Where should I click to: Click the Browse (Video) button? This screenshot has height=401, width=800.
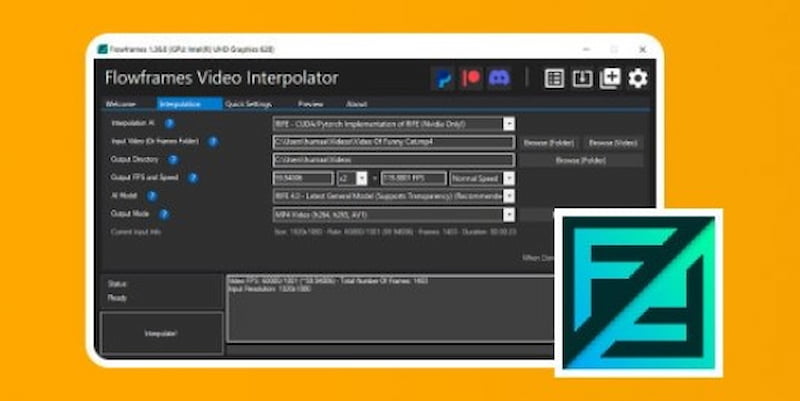click(613, 143)
